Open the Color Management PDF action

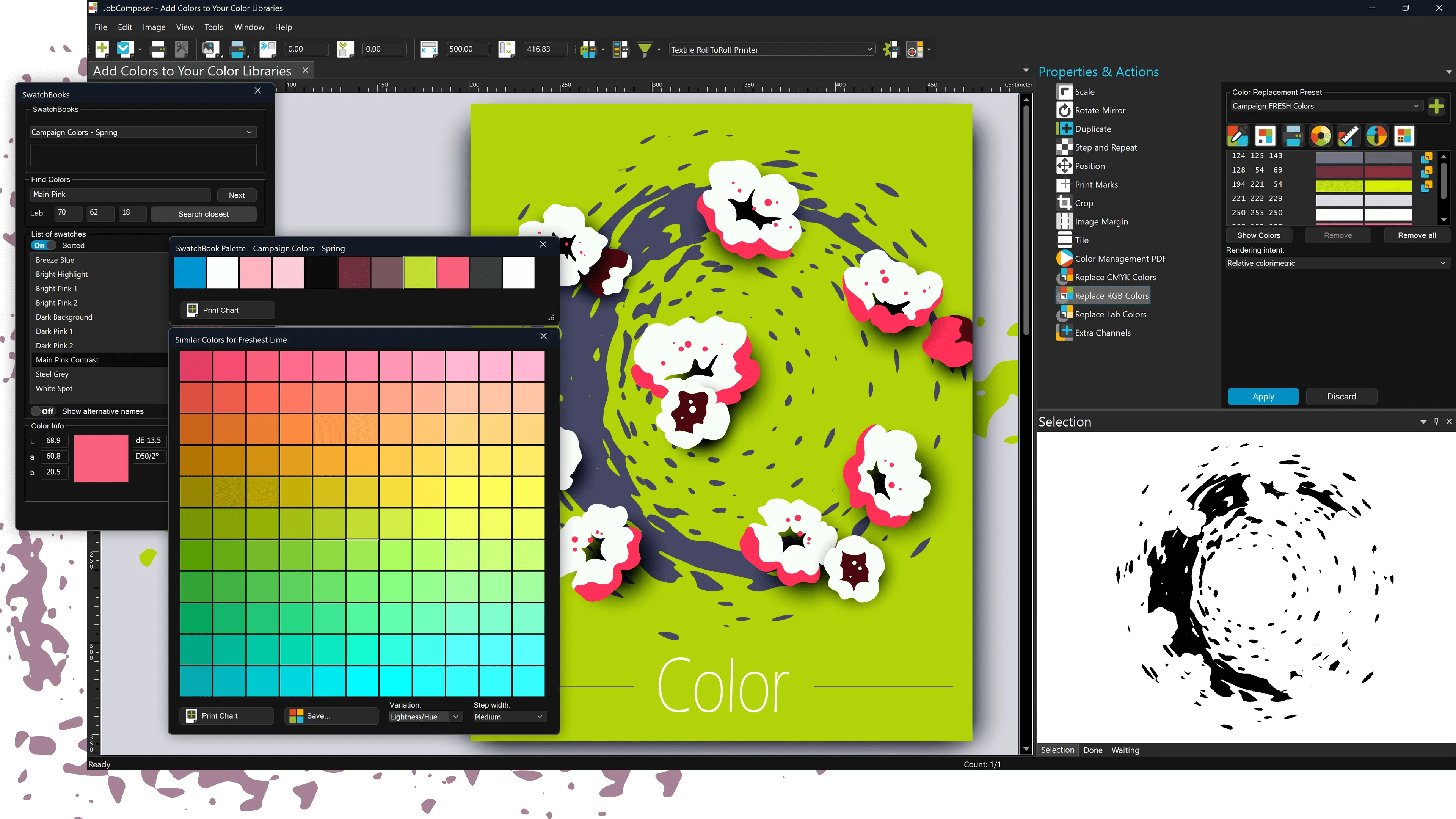click(x=1112, y=259)
